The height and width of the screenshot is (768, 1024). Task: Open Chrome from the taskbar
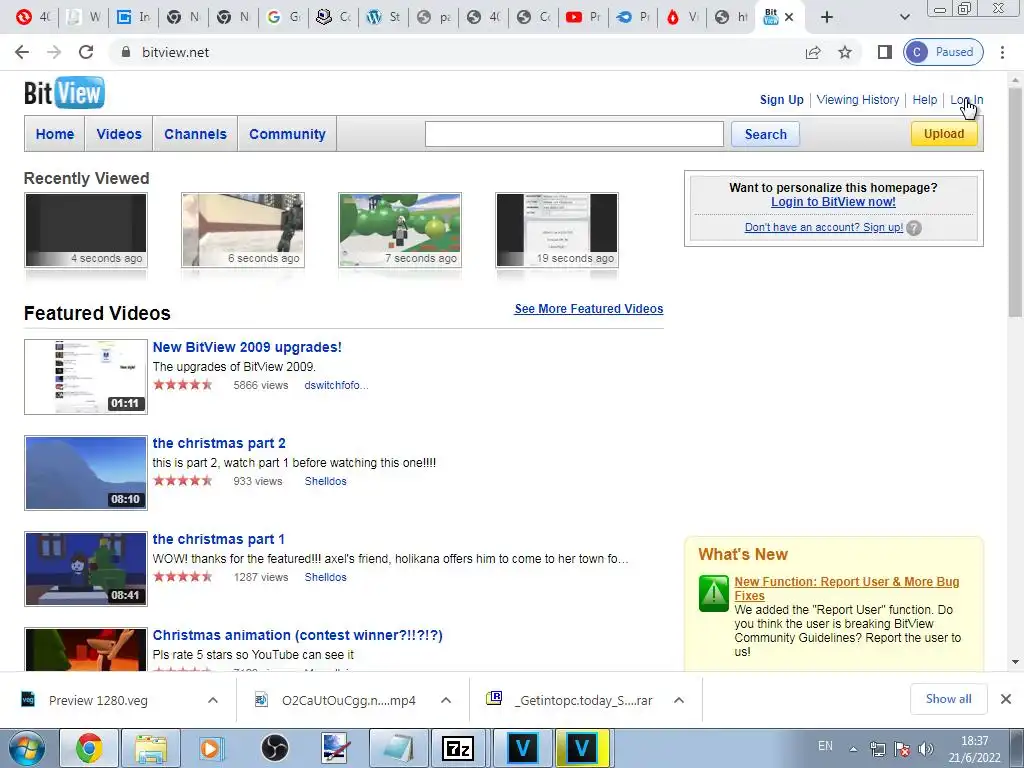pyautogui.click(x=89, y=748)
